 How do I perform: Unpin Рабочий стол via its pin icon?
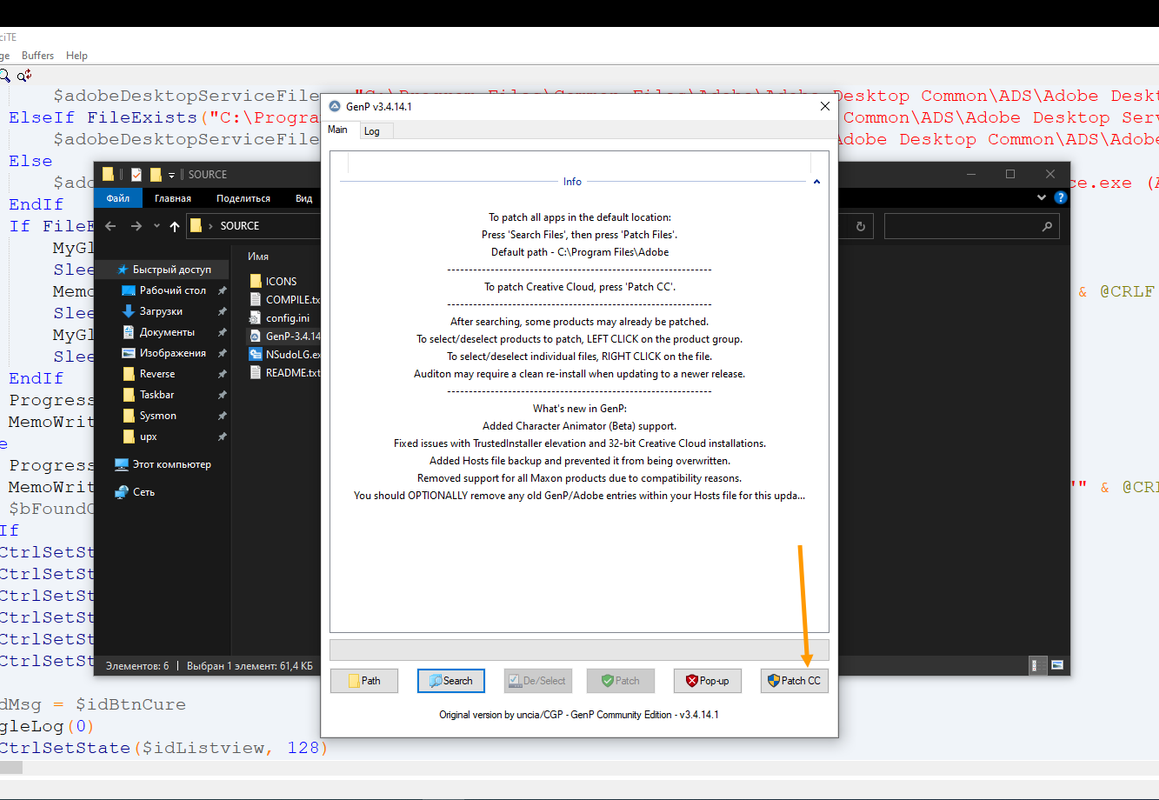coord(222,291)
